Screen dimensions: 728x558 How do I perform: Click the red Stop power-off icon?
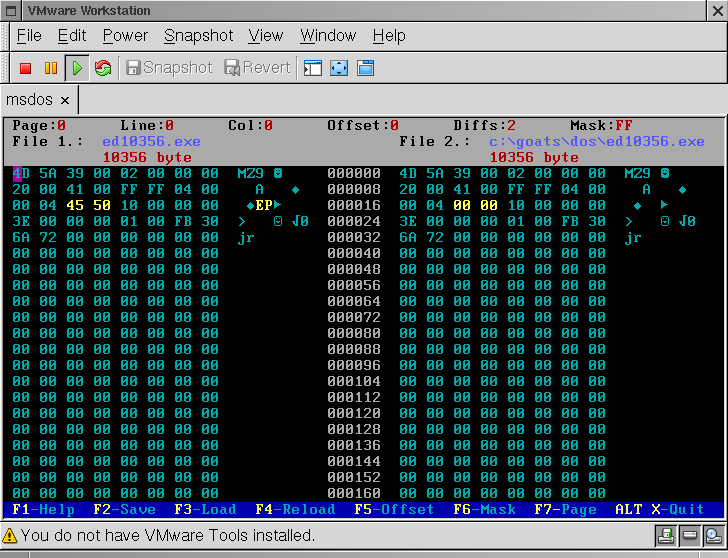point(26,68)
